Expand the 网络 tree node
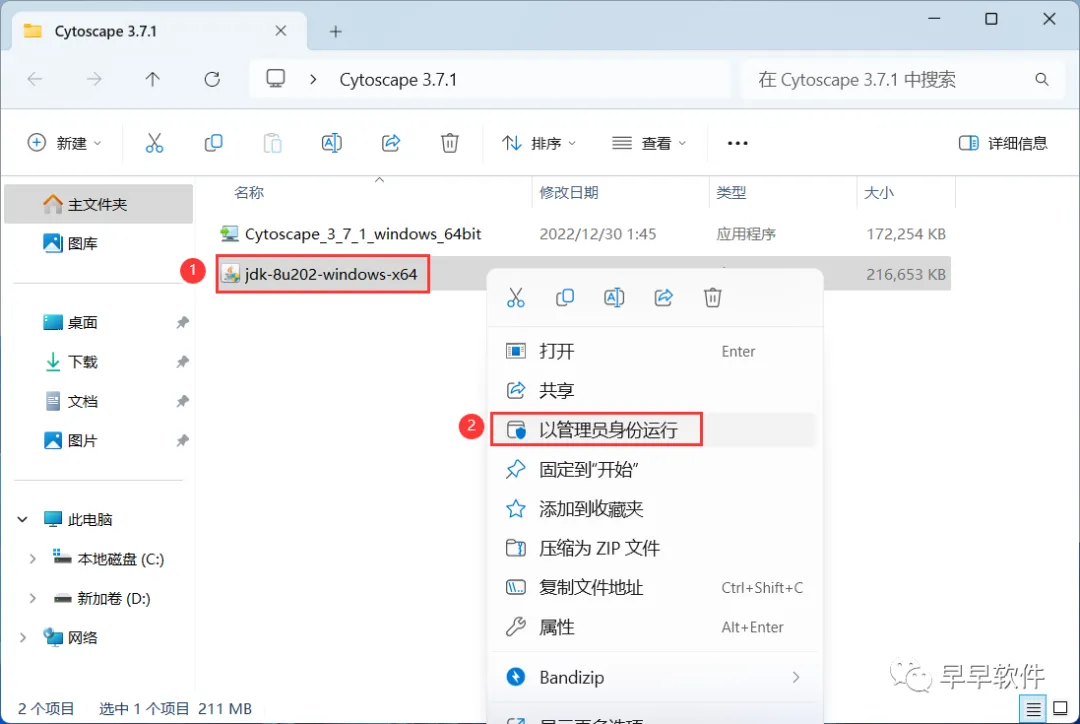 (23, 638)
